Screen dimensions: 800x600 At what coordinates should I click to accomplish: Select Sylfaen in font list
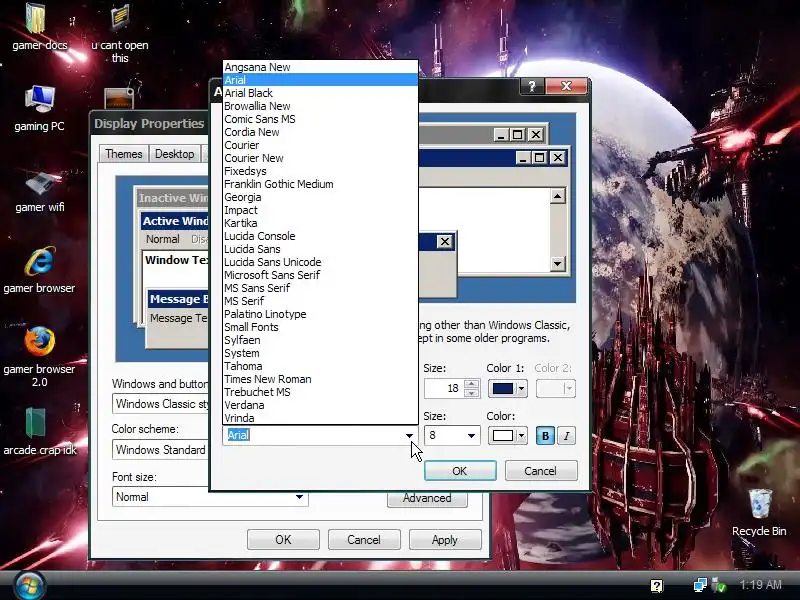tap(320, 340)
